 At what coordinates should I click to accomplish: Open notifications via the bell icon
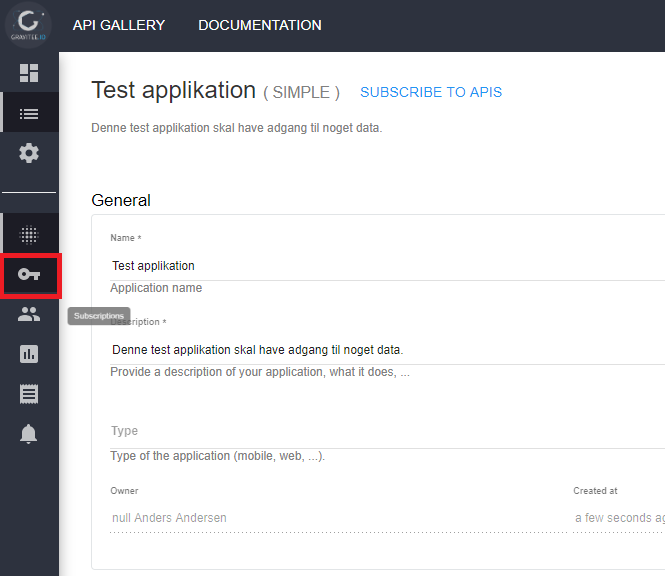29,434
